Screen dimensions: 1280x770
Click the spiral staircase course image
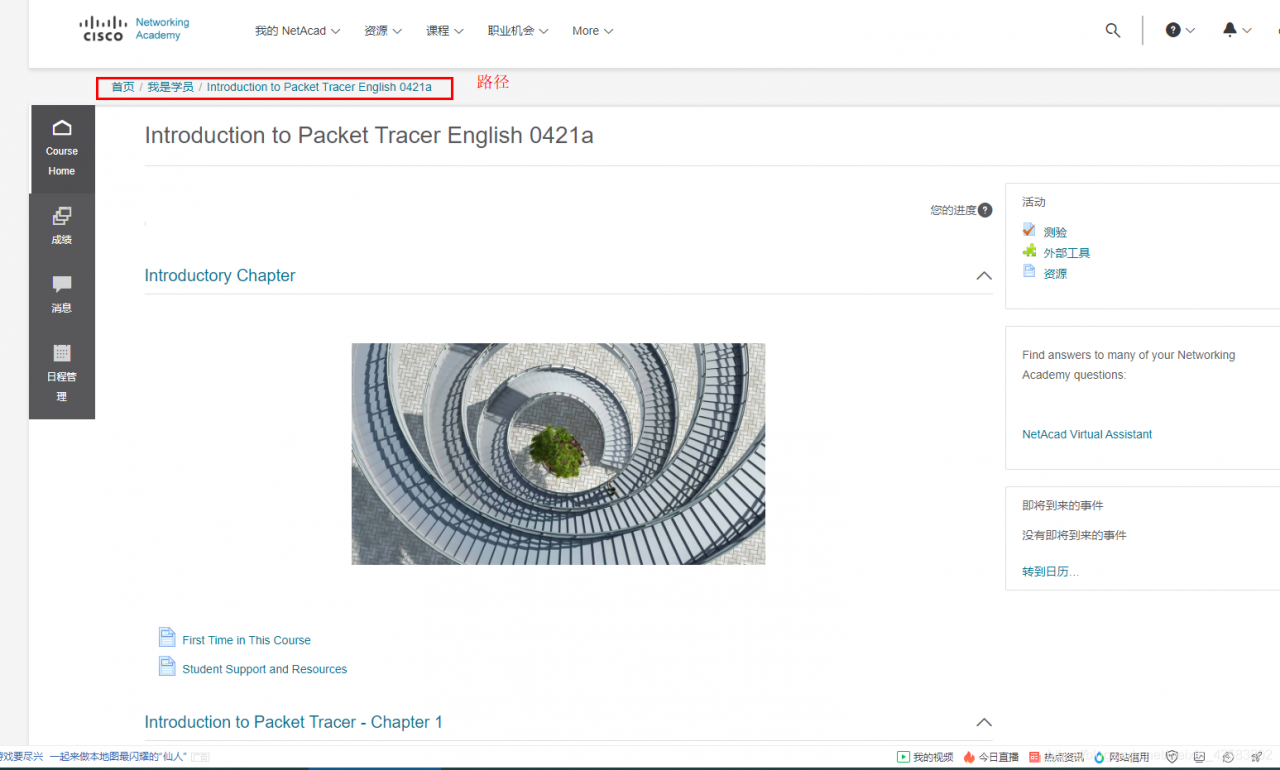click(x=558, y=454)
